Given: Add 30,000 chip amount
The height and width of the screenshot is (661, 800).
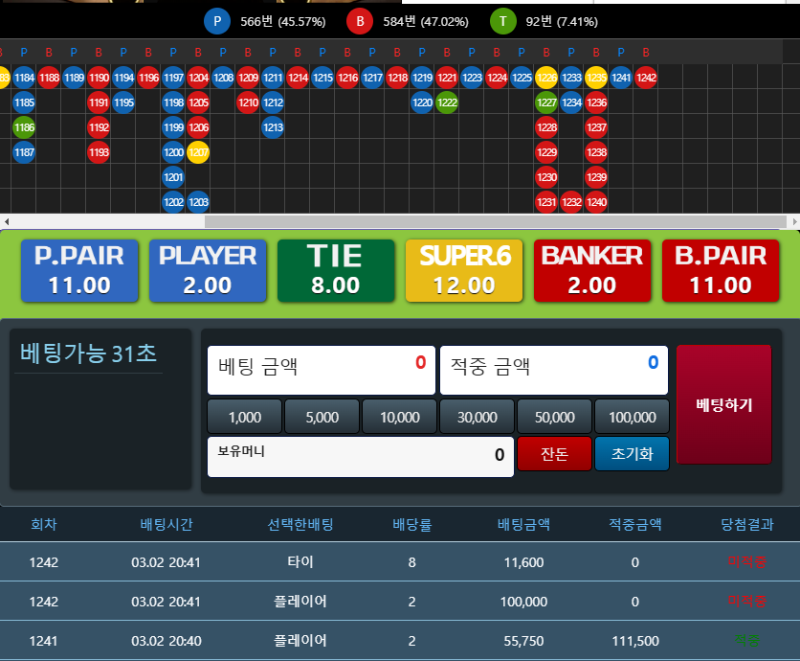Looking at the screenshot, I should [477, 417].
